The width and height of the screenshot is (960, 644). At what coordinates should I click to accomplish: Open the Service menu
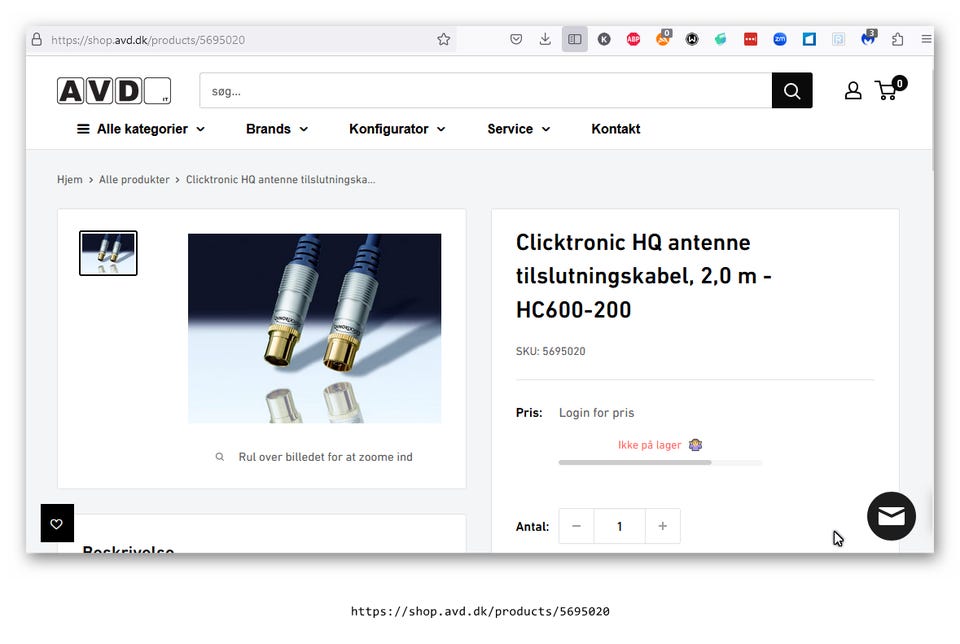tap(518, 129)
